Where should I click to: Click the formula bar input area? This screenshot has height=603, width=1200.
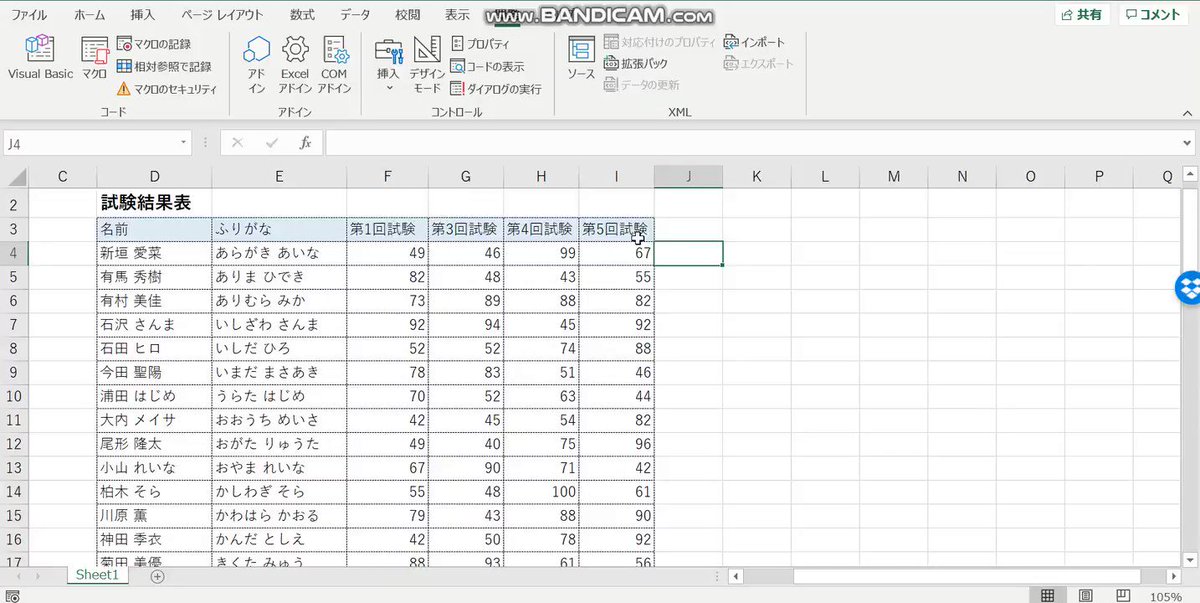(x=751, y=143)
